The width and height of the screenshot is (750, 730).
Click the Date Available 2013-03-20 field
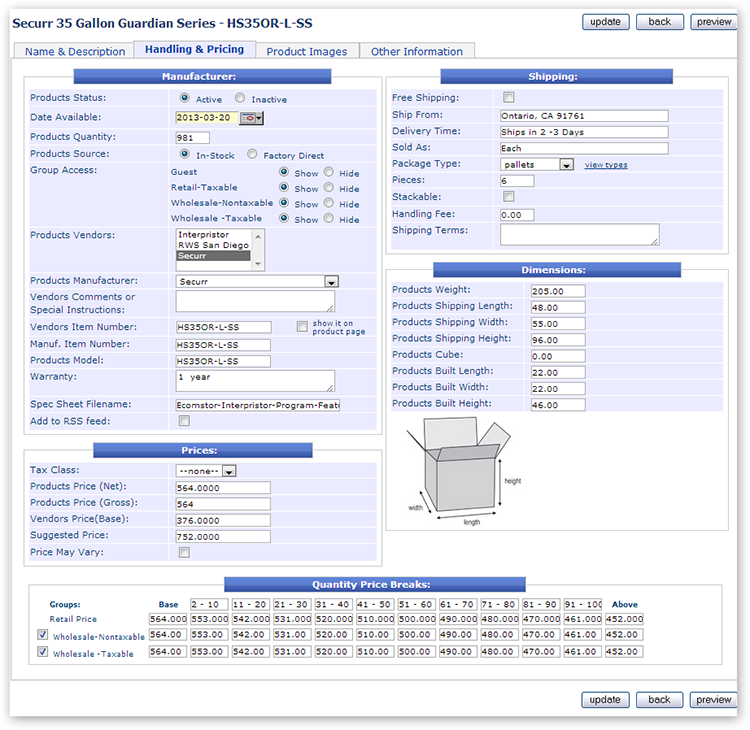(207, 118)
